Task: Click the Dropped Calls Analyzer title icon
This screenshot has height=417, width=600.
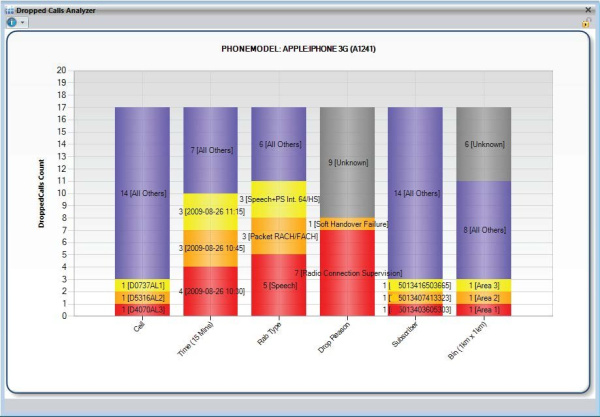Action: coord(8,8)
